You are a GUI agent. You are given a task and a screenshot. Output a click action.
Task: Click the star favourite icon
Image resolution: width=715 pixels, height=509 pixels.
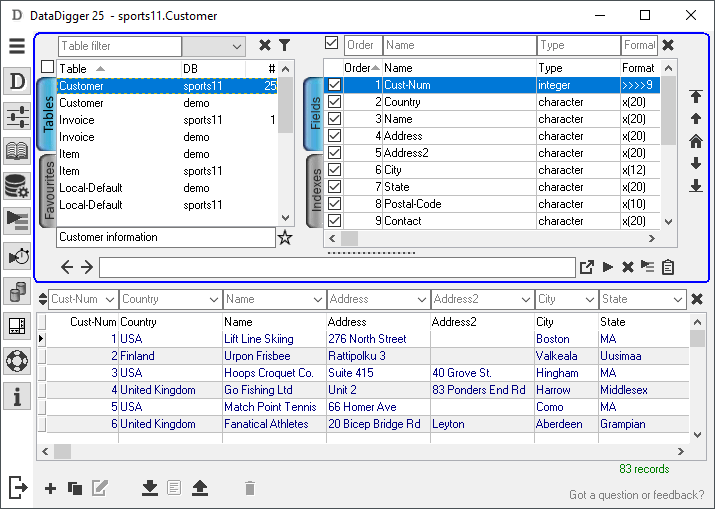(285, 238)
